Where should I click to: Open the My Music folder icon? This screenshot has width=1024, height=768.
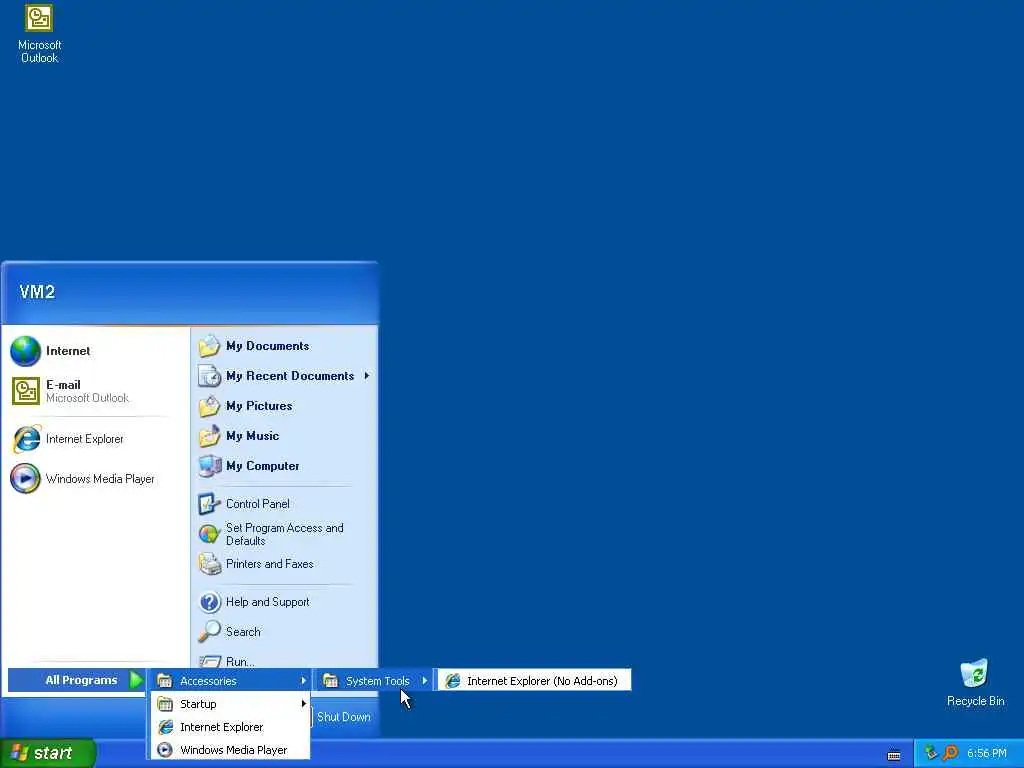coord(209,436)
